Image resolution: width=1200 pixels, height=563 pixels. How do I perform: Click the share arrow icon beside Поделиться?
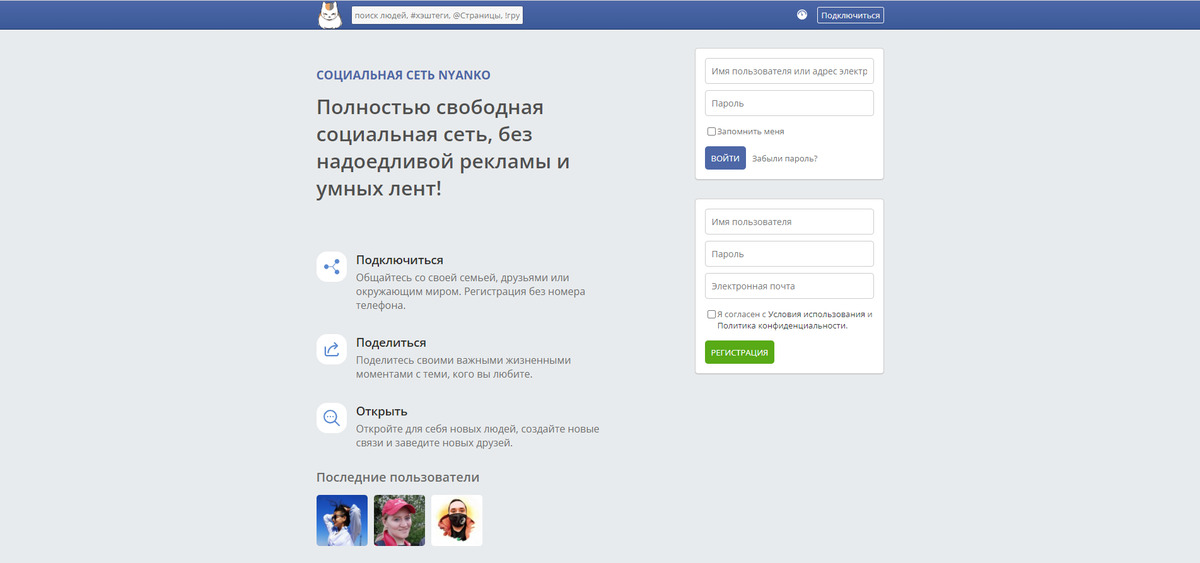pos(331,348)
